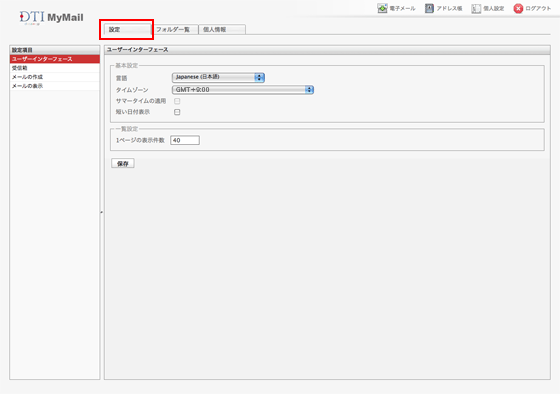This screenshot has height=394, width=560.
Task: Click the ログアウト text link
Action: 538,9
